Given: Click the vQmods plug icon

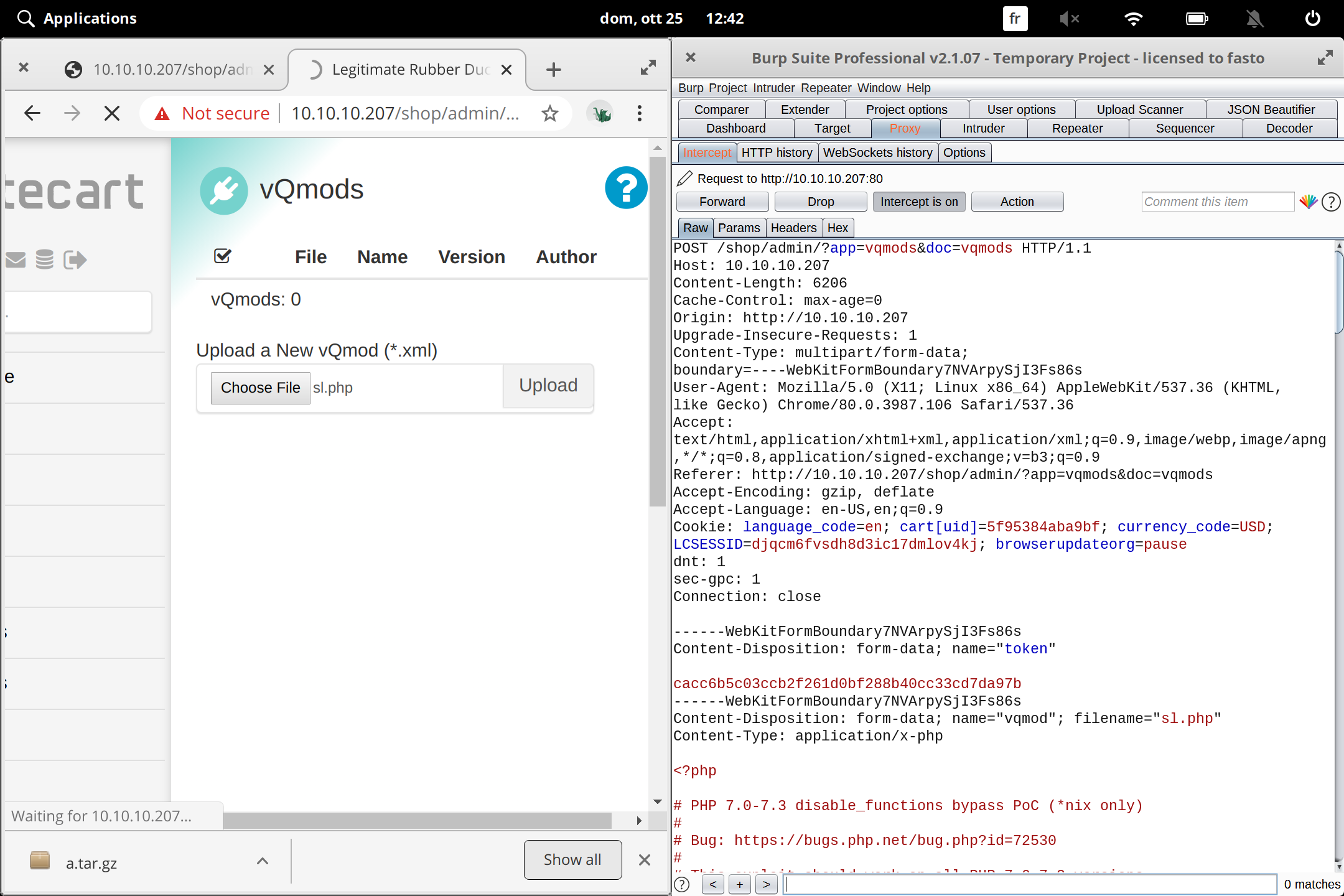Looking at the screenshot, I should coord(223,190).
